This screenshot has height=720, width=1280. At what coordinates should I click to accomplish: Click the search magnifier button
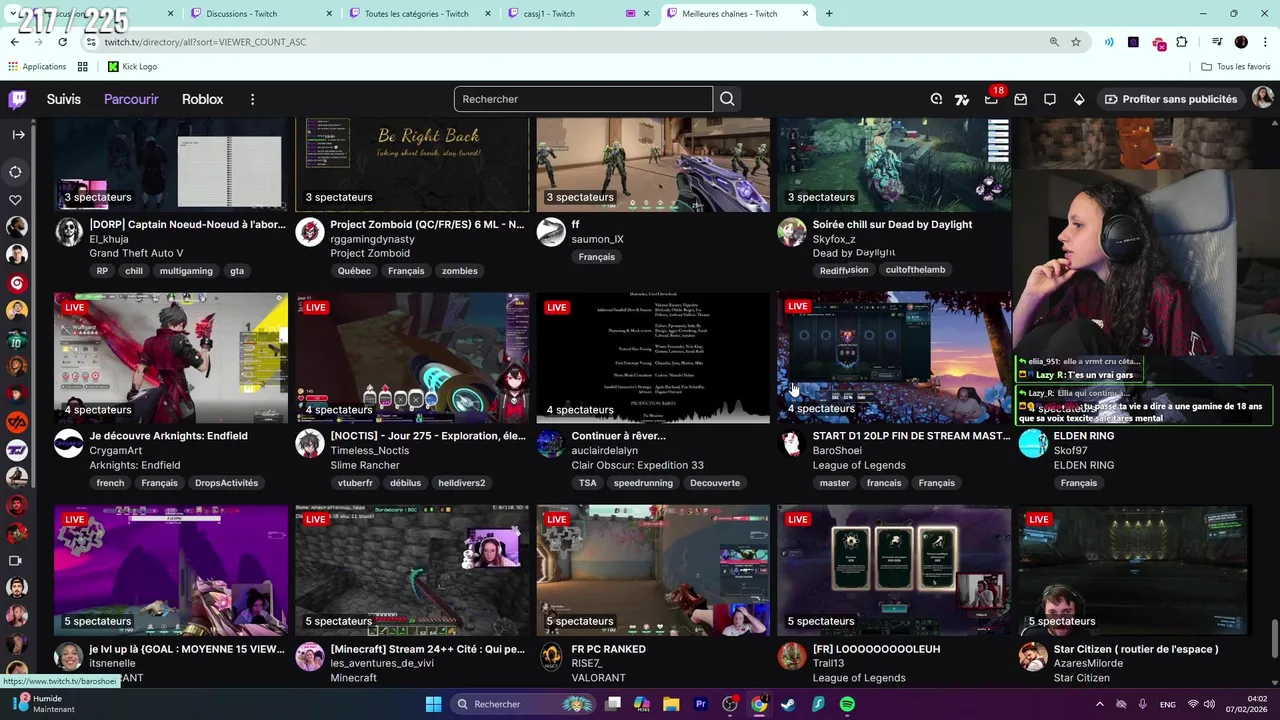click(x=727, y=99)
